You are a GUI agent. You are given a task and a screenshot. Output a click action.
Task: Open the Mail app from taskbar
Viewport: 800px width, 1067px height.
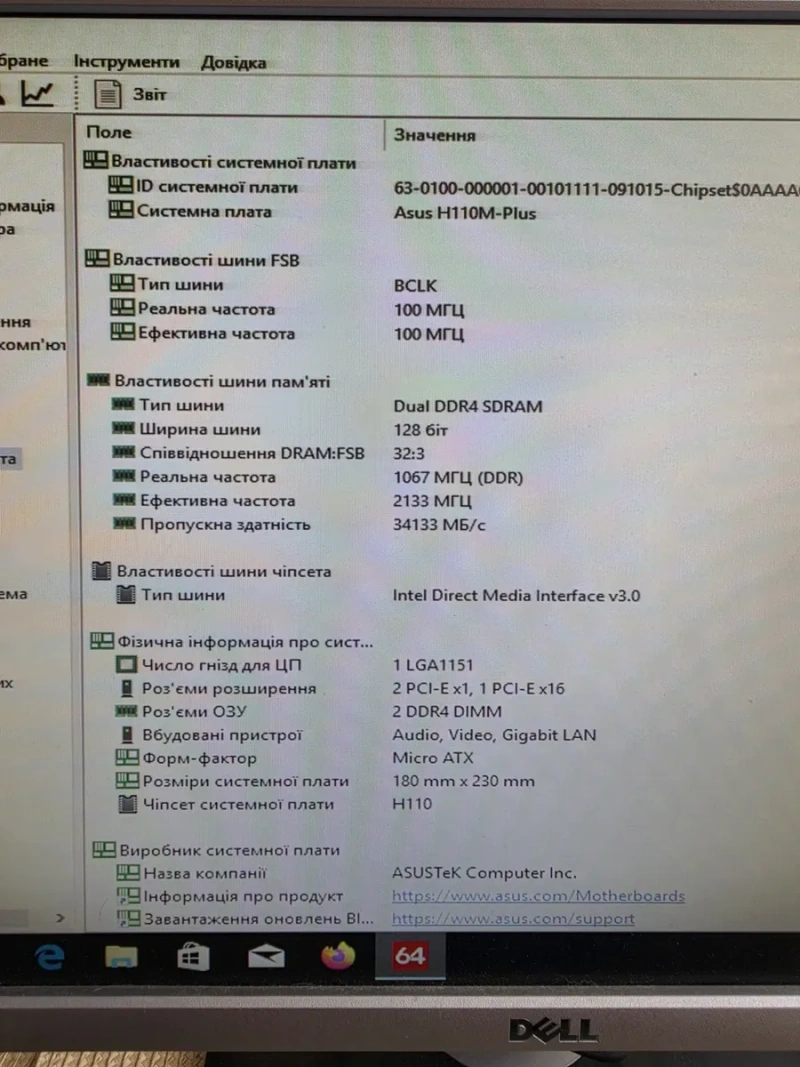click(x=266, y=957)
